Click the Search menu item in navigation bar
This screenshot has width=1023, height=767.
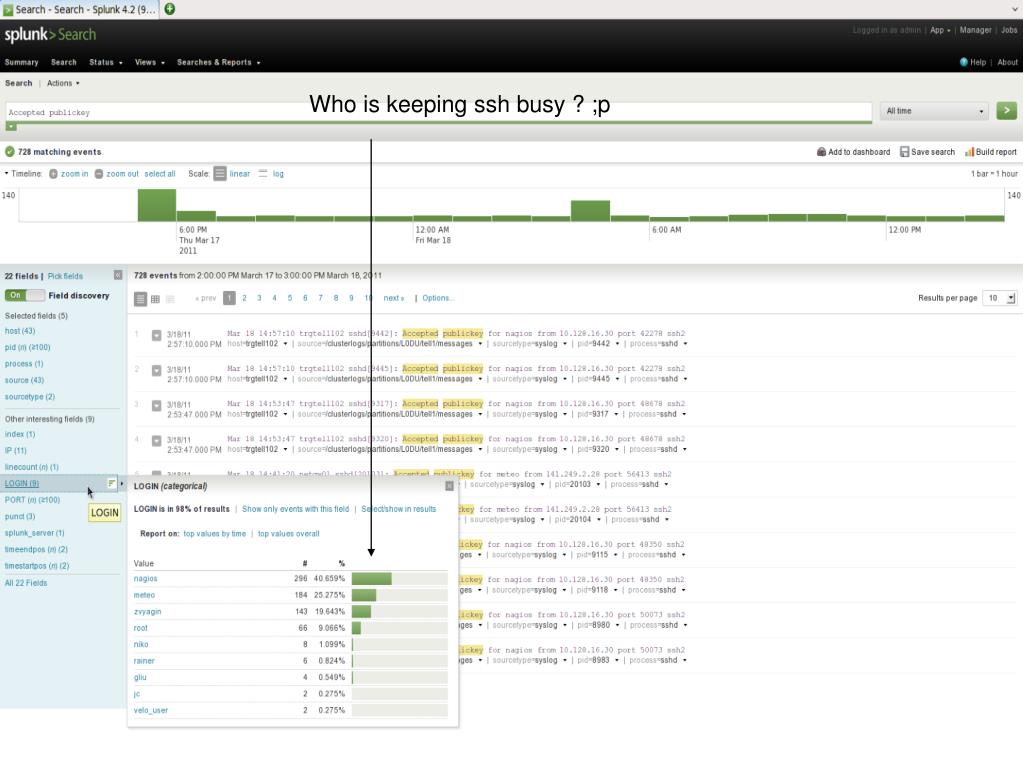point(63,63)
